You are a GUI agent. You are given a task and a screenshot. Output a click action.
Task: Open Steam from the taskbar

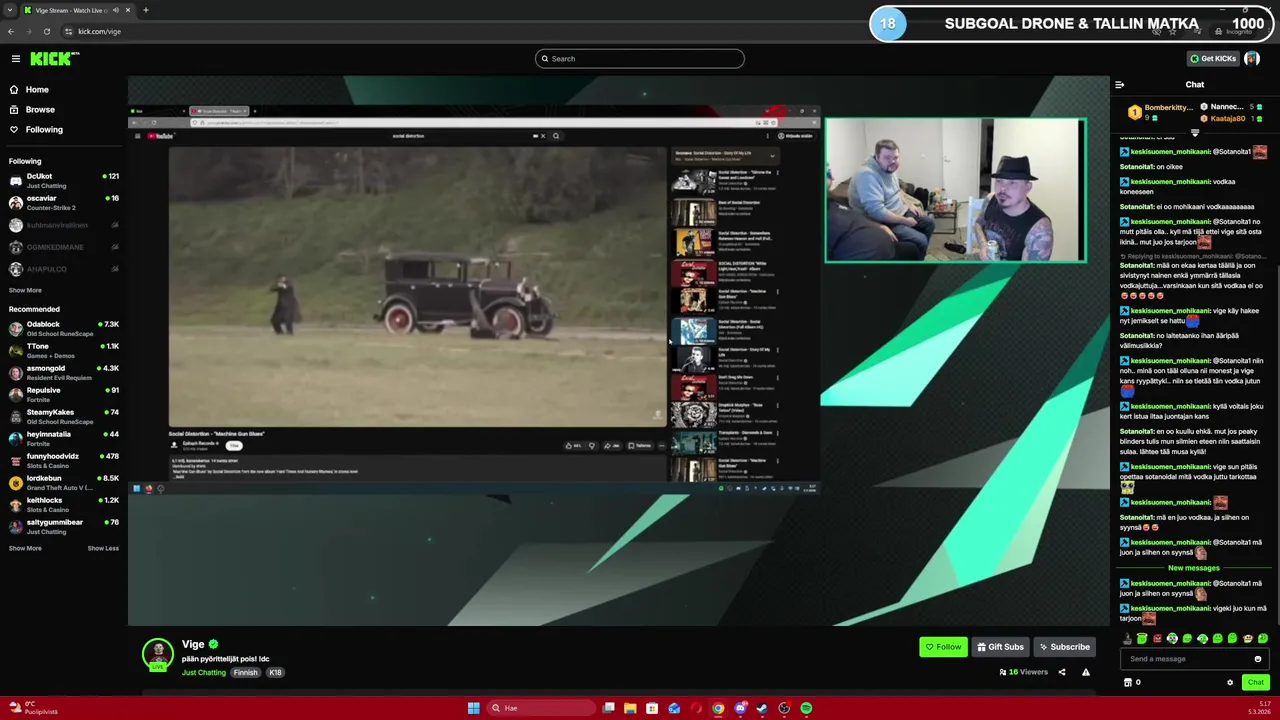(x=762, y=708)
